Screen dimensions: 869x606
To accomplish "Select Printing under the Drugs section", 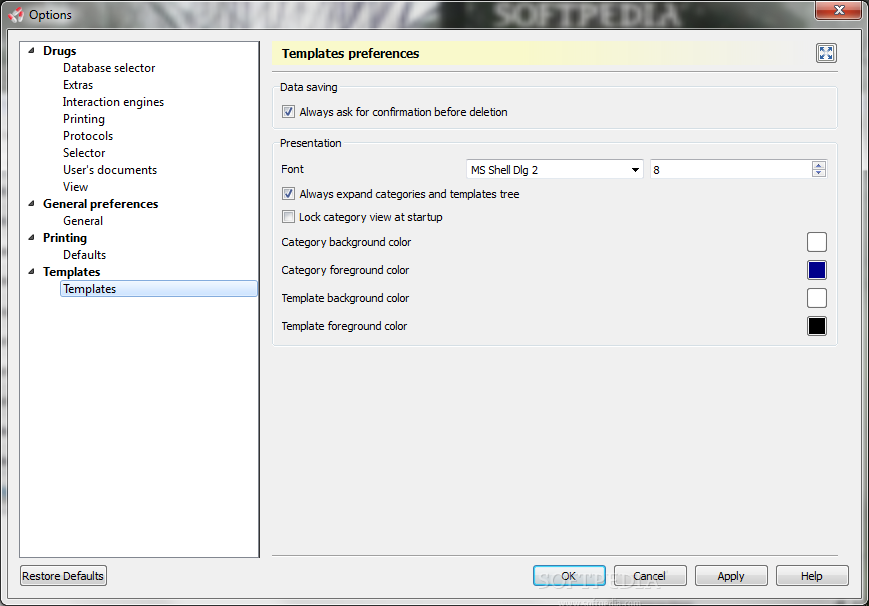I will click(x=84, y=119).
